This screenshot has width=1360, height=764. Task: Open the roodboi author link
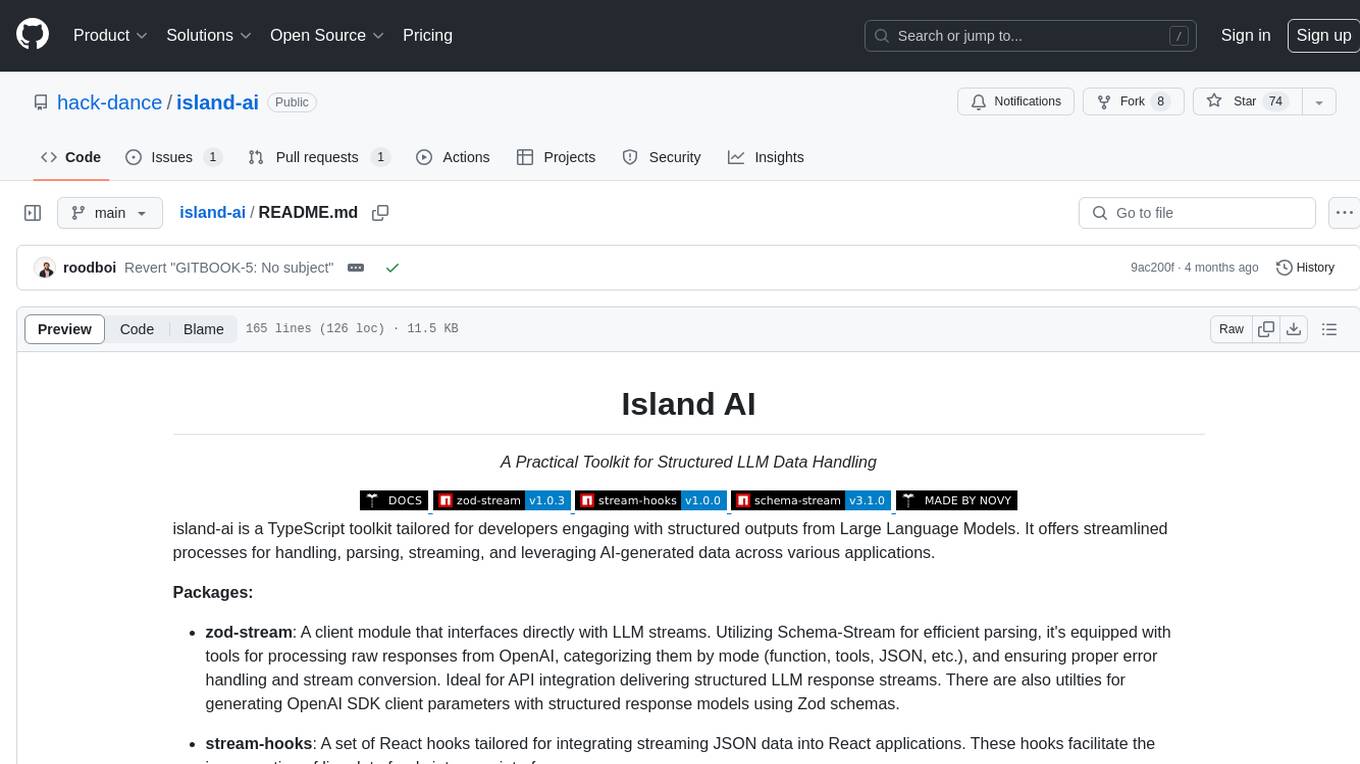[90, 268]
